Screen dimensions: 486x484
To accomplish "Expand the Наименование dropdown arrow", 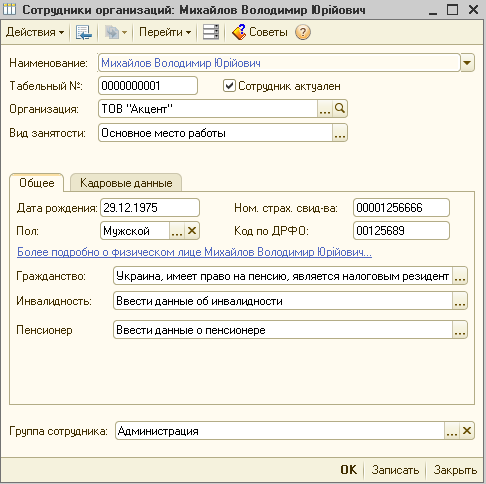I will (x=467, y=63).
